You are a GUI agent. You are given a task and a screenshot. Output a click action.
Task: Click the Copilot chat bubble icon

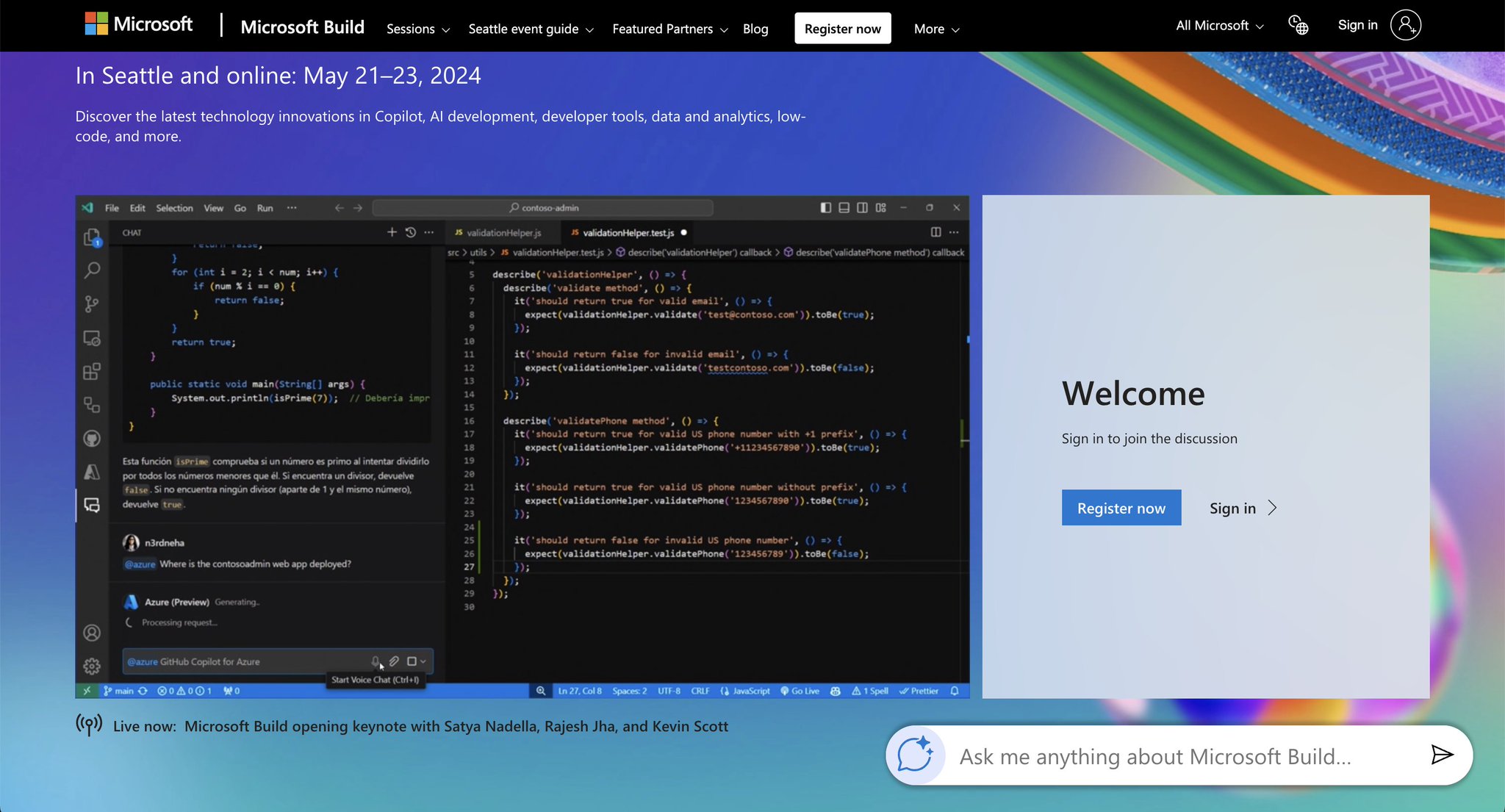tap(915, 755)
